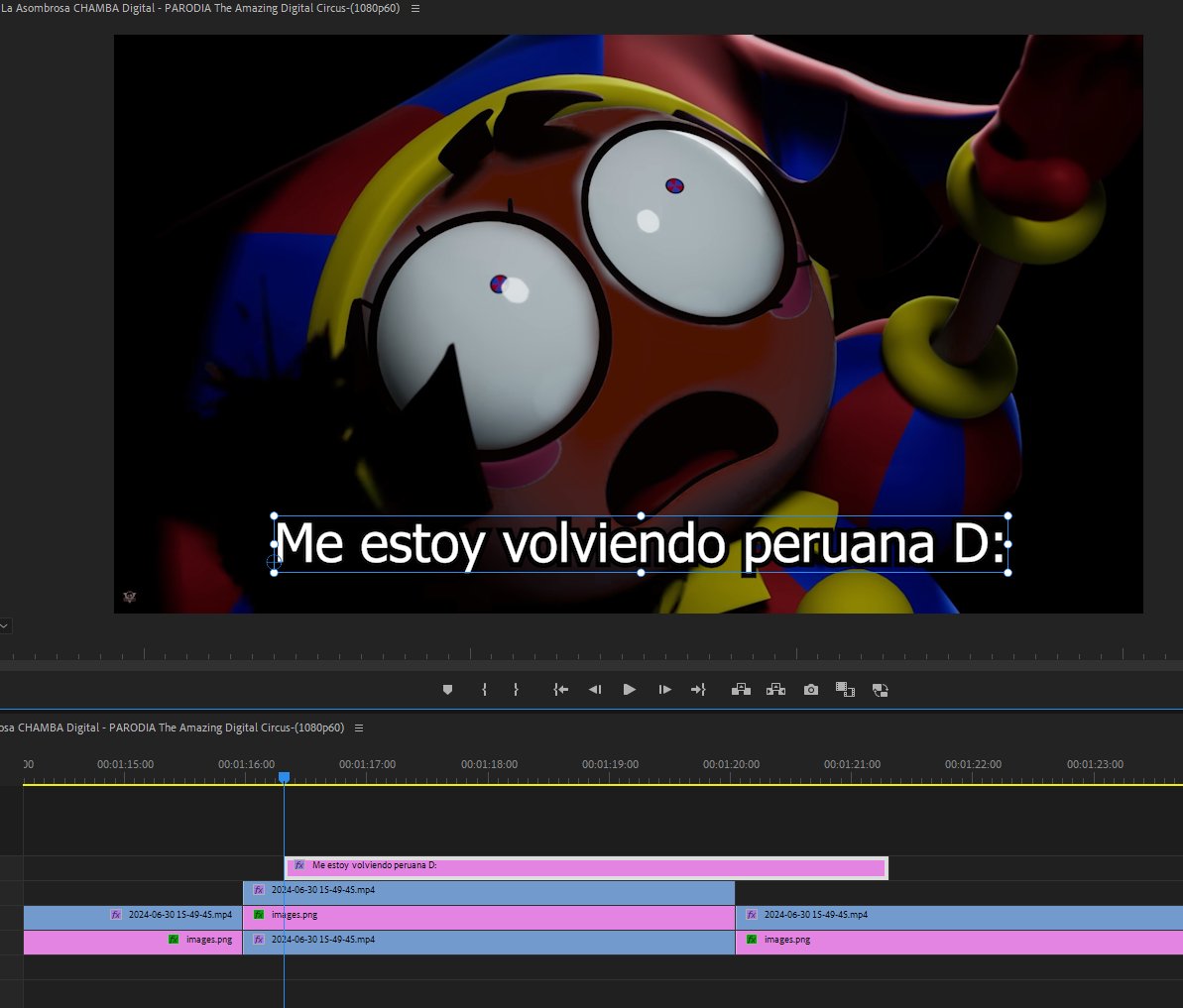The height and width of the screenshot is (1008, 1183).
Task: Click the Extract button
Action: point(775,689)
